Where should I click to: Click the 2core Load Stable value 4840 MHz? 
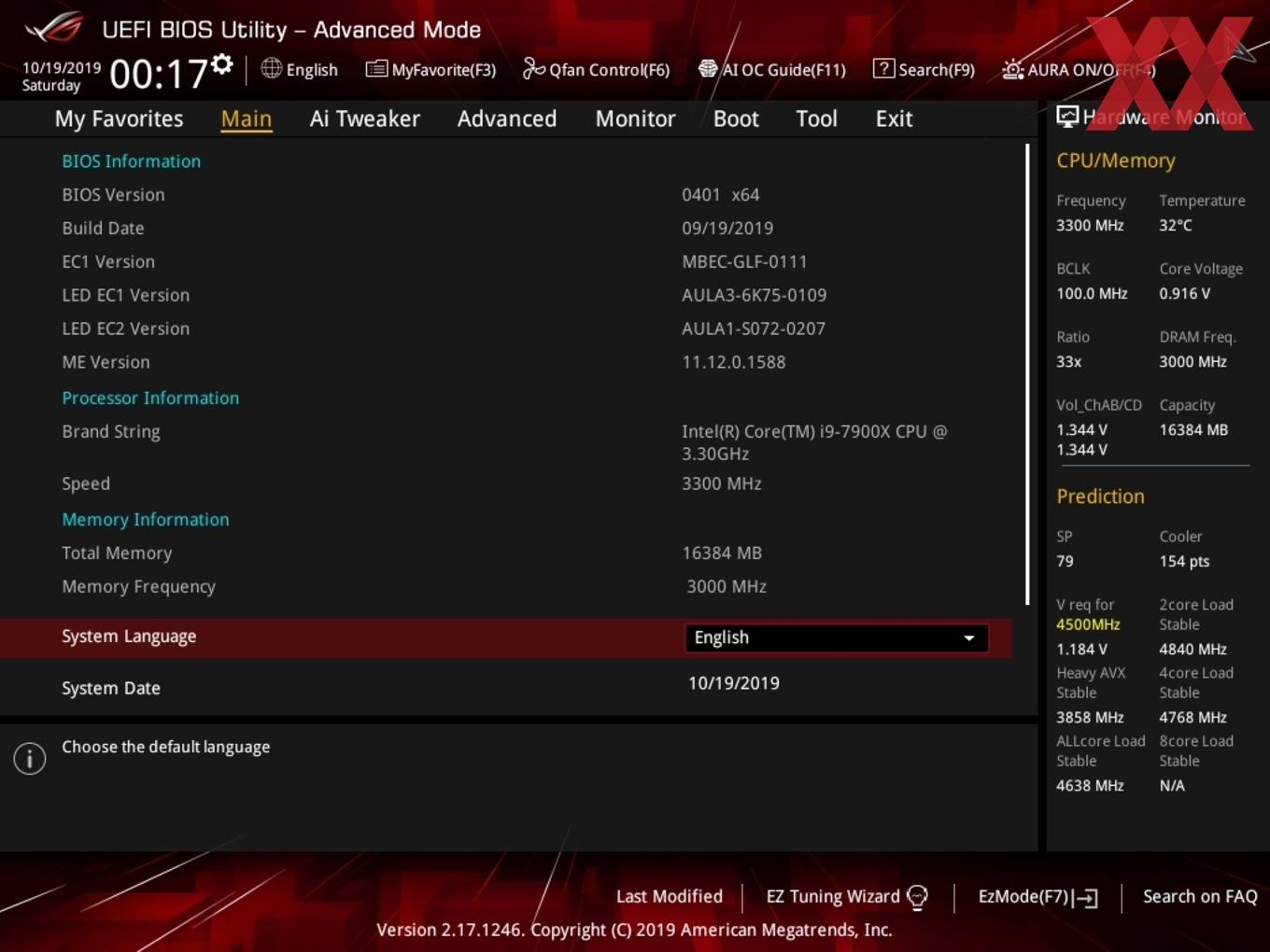point(1192,650)
